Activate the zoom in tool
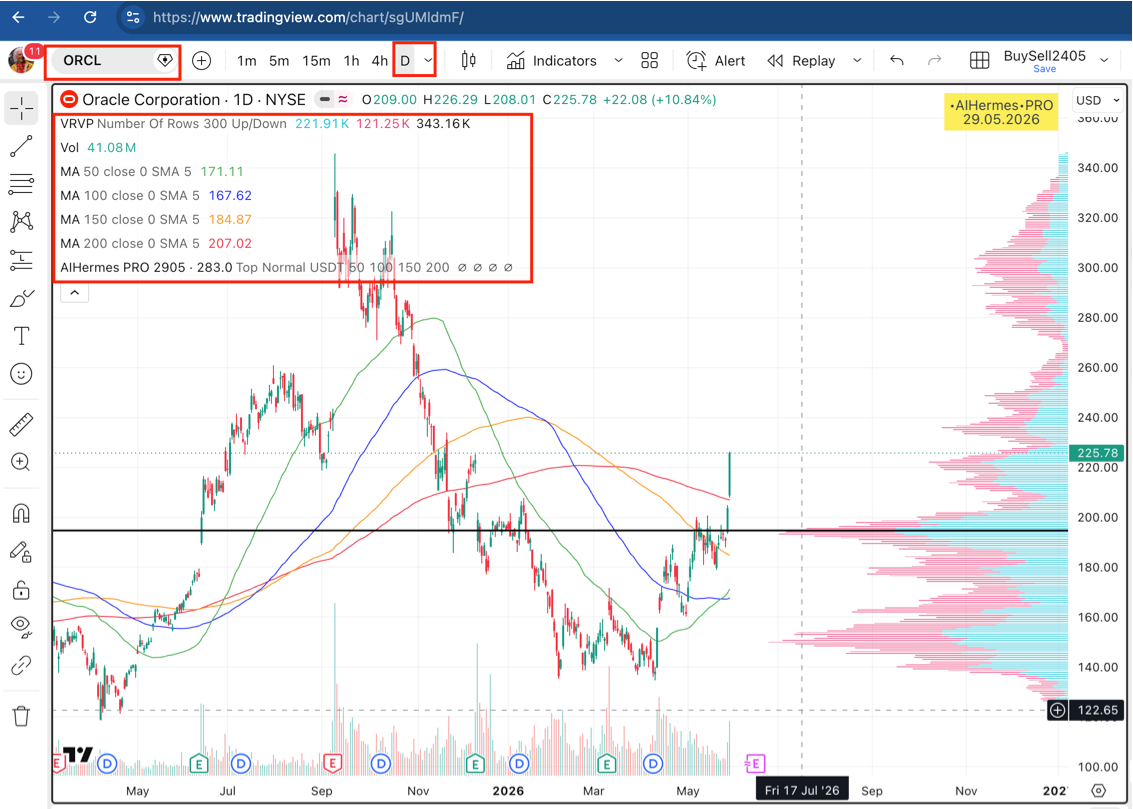 22,462
